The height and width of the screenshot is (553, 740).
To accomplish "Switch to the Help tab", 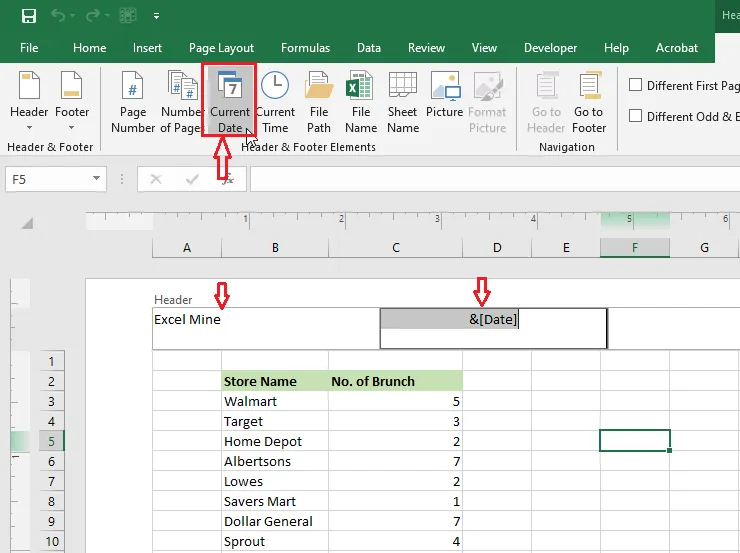I will coord(616,48).
